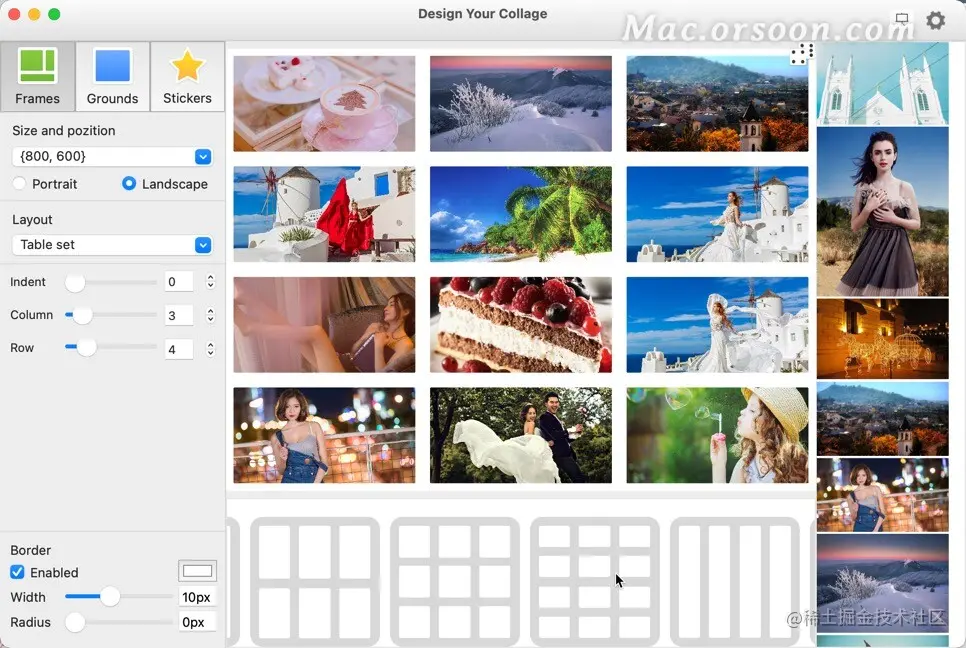Select the girl blowing bubbles collage cell

[x=717, y=435]
